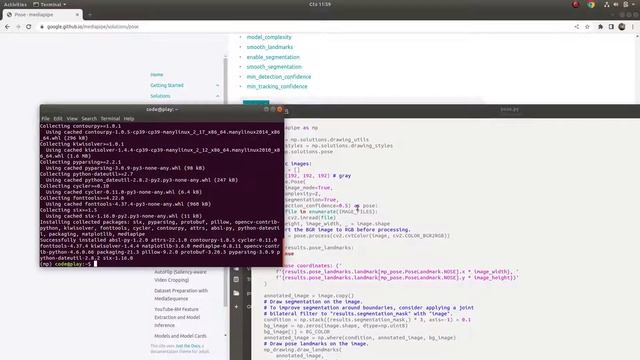Click the red tray indicator icon
This screenshot has height=360, width=640.
tap(576, 4)
